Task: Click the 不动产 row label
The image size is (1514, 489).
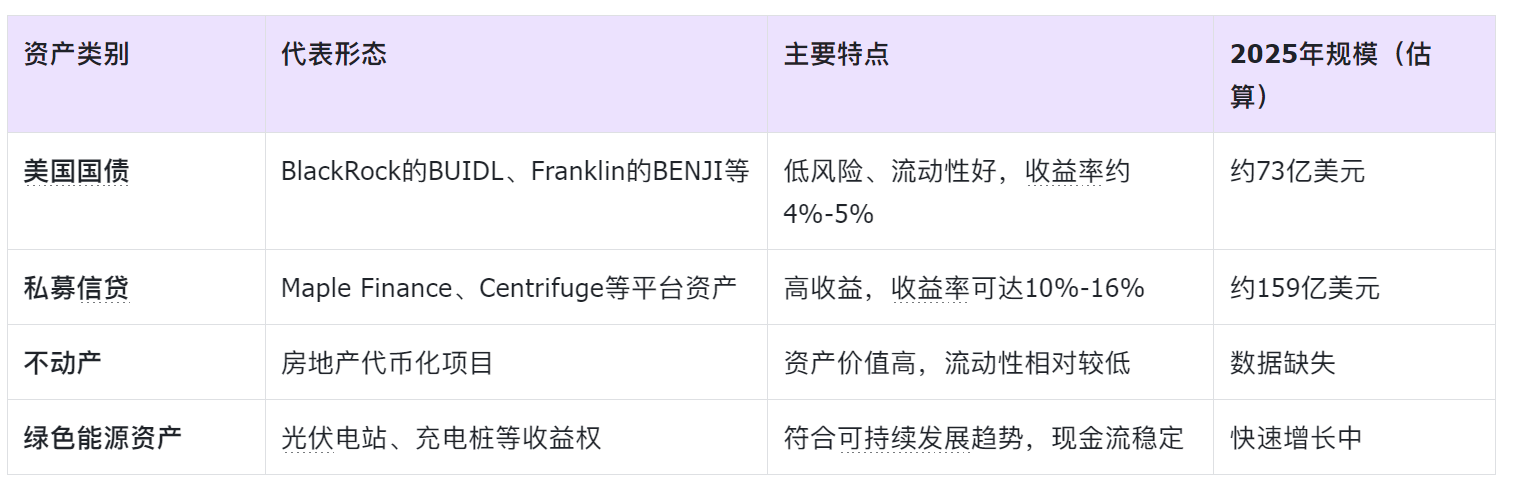Action: pyautogui.click(x=63, y=362)
